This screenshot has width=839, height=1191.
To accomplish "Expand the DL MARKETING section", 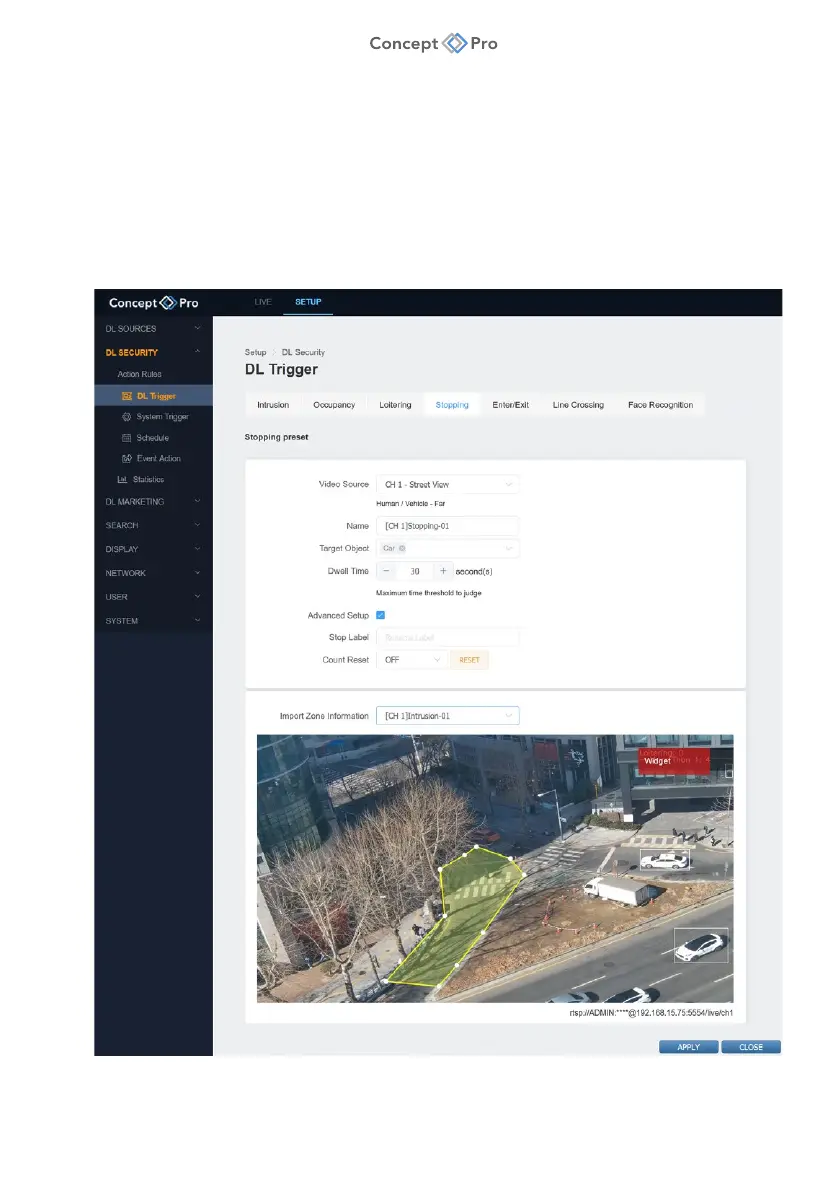I will 153,501.
